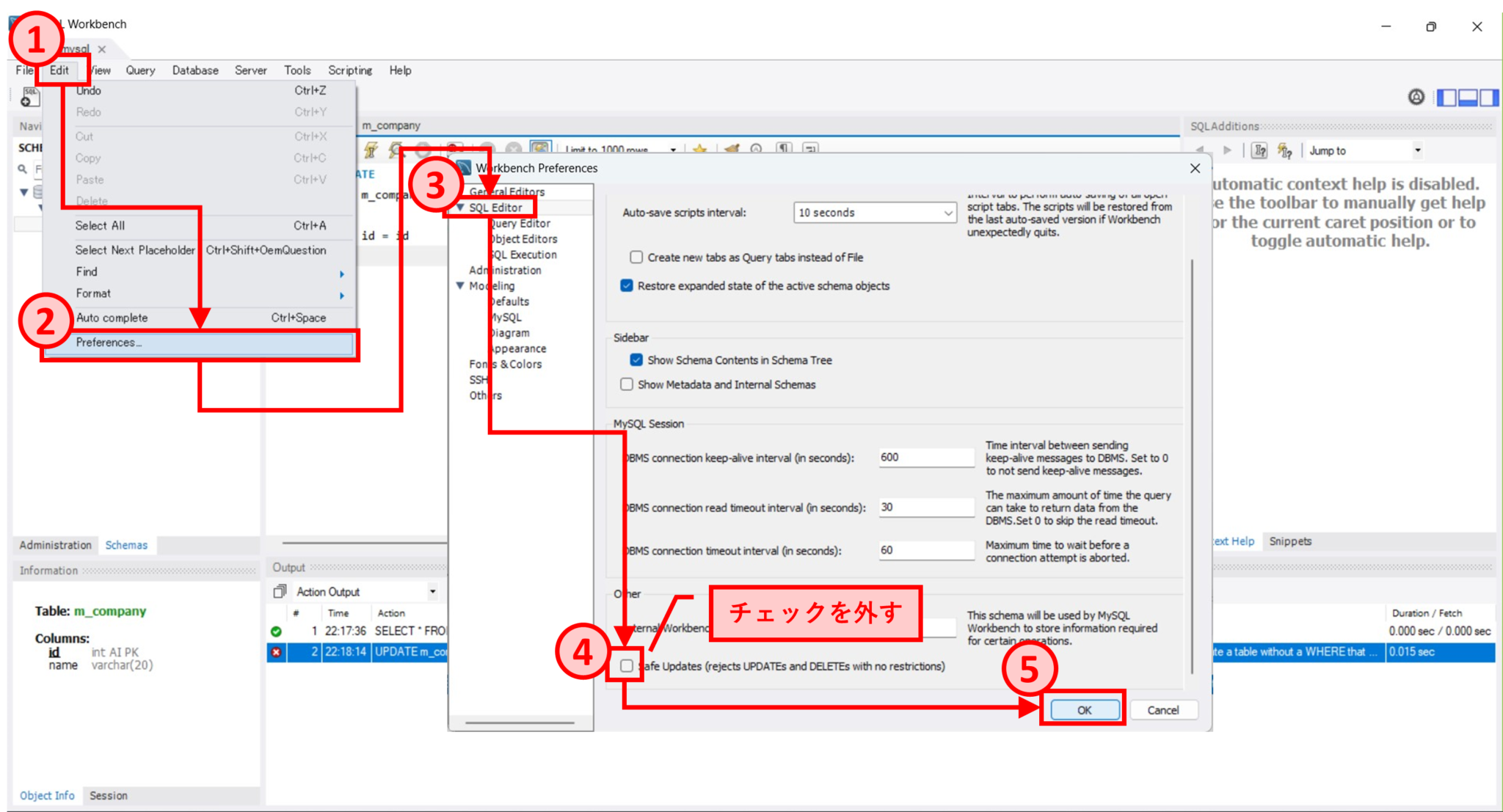Dismiss preferences with the Cancel button
1503x812 pixels.
1163,709
